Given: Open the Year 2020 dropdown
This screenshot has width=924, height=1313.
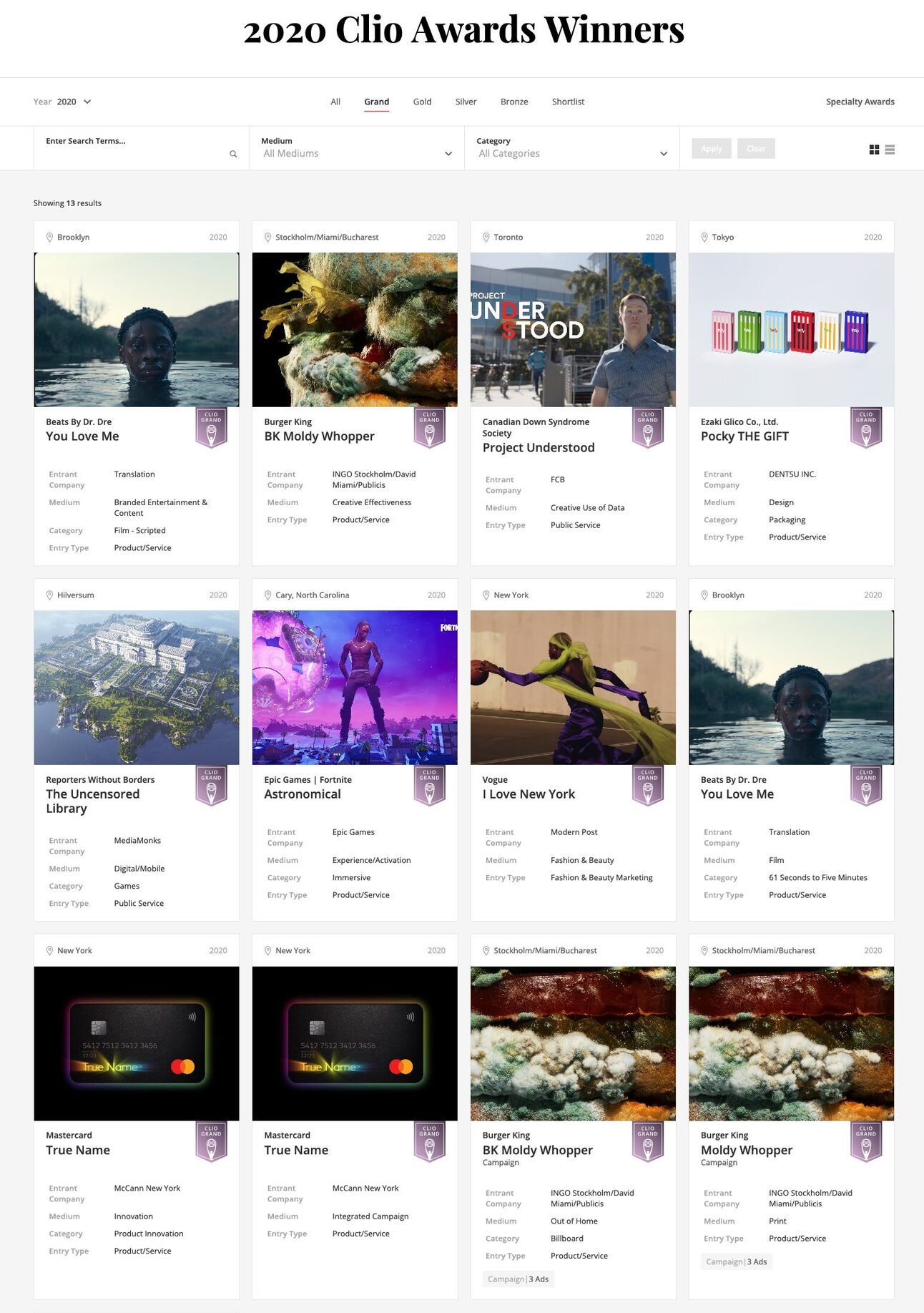Looking at the screenshot, I should coord(62,102).
